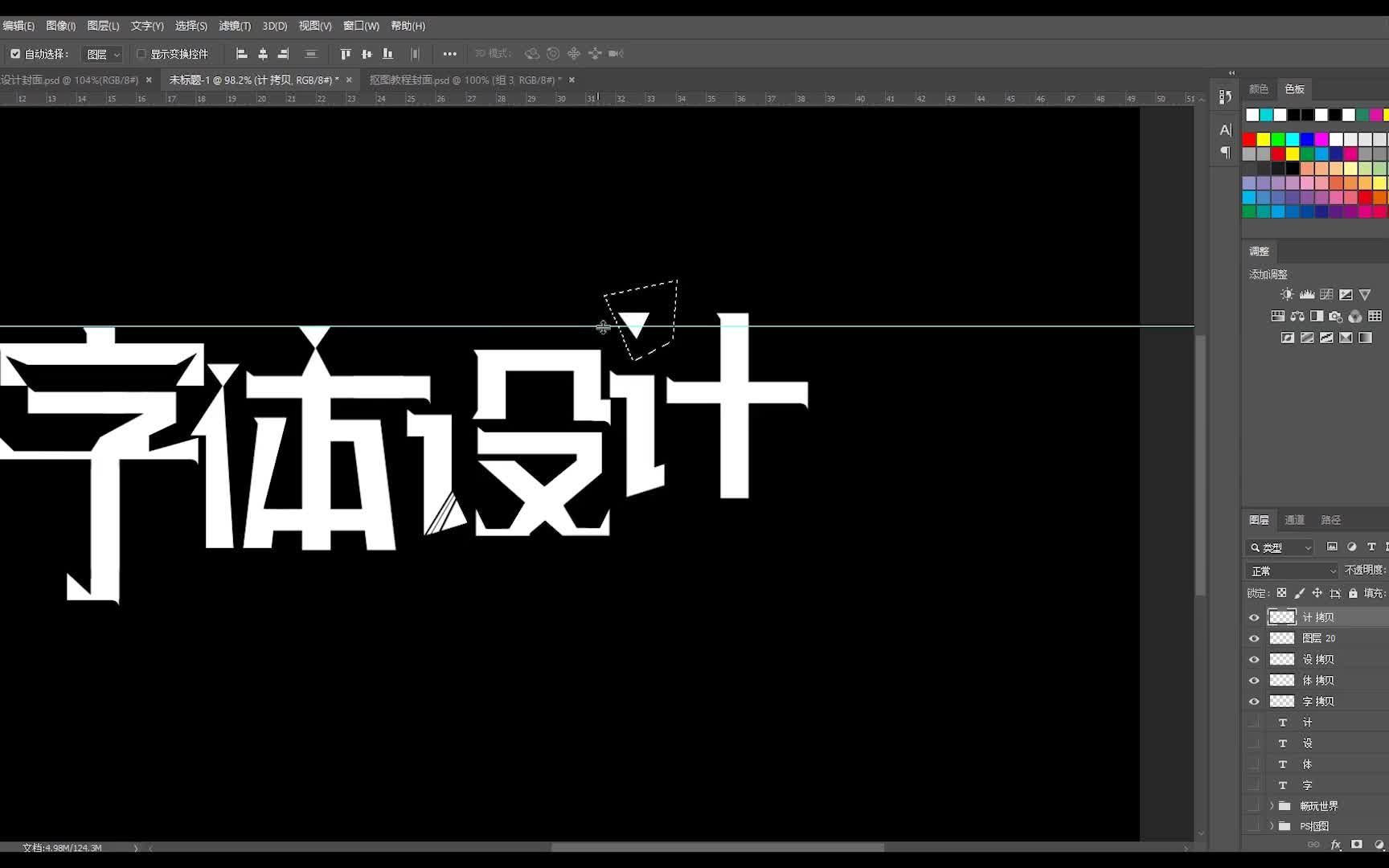The height and width of the screenshot is (868, 1389).
Task: Enable the 显示变换控件 checkbox
Action: (x=140, y=54)
